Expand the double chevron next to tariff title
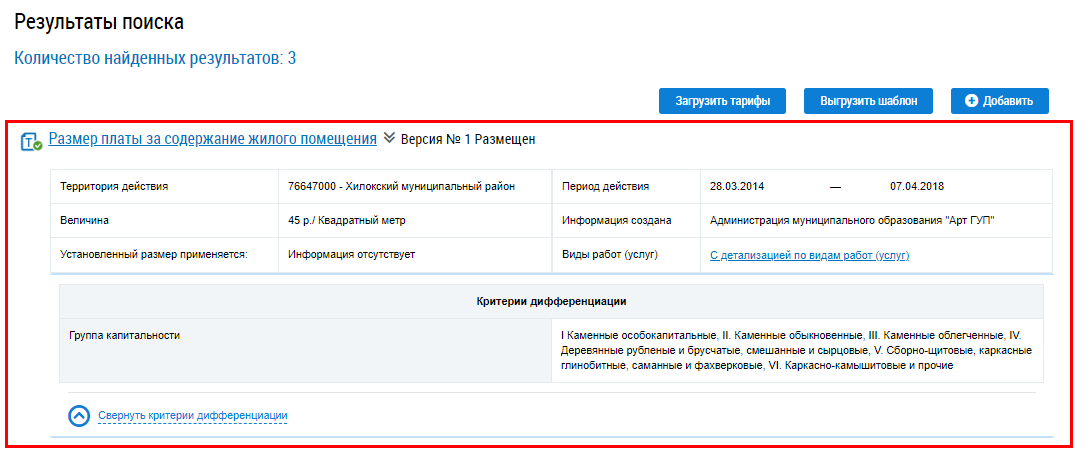 pos(389,139)
